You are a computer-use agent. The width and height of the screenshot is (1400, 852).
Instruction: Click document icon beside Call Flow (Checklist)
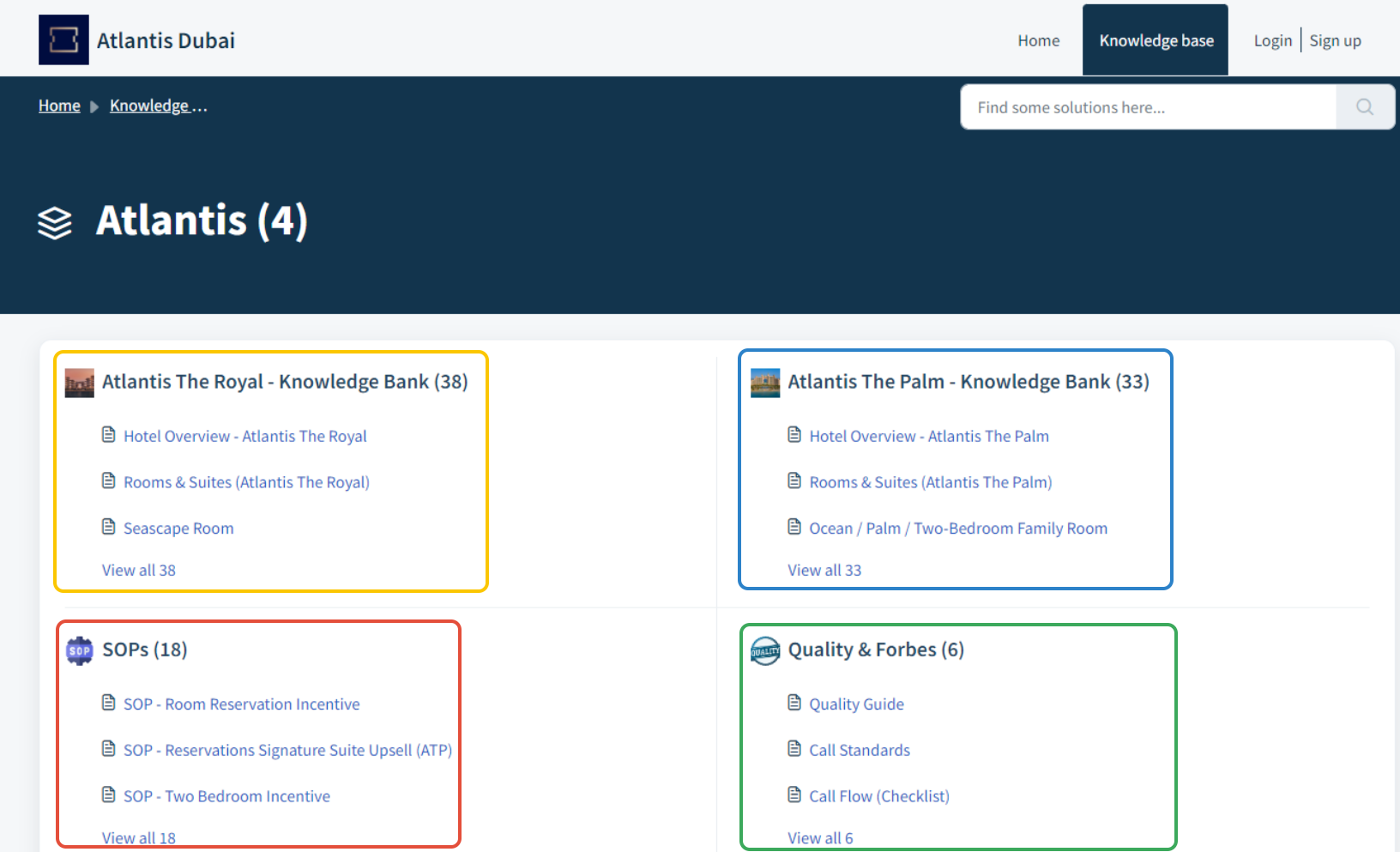coord(794,795)
